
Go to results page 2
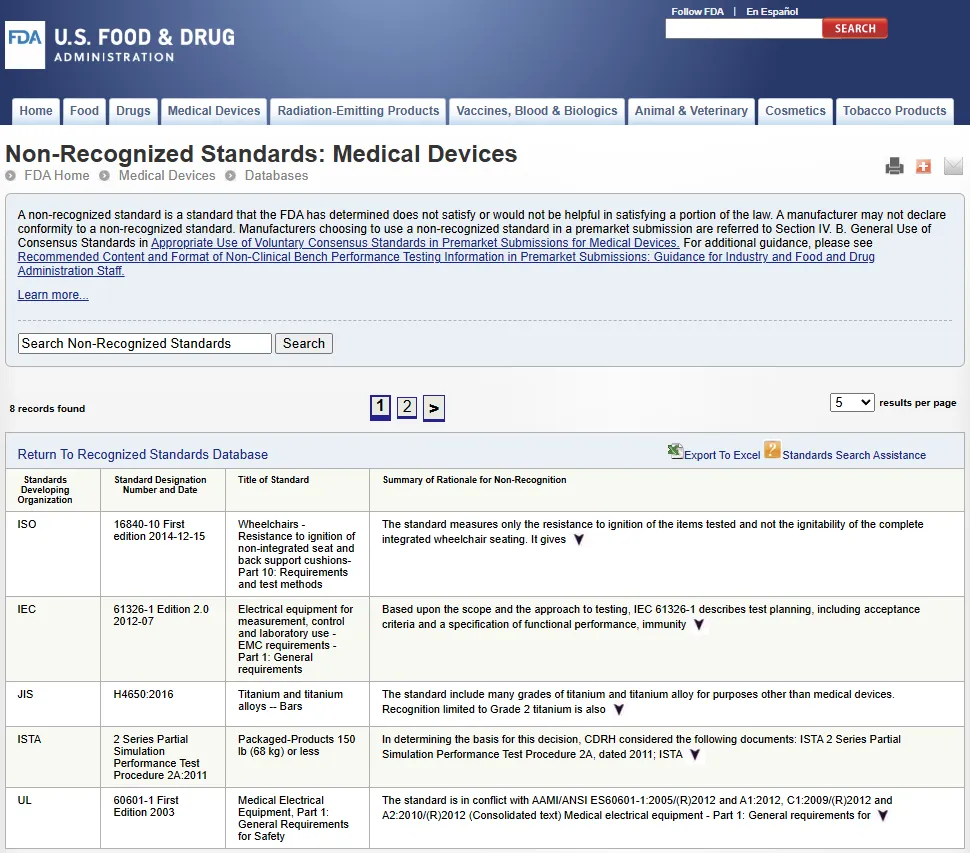[406, 407]
